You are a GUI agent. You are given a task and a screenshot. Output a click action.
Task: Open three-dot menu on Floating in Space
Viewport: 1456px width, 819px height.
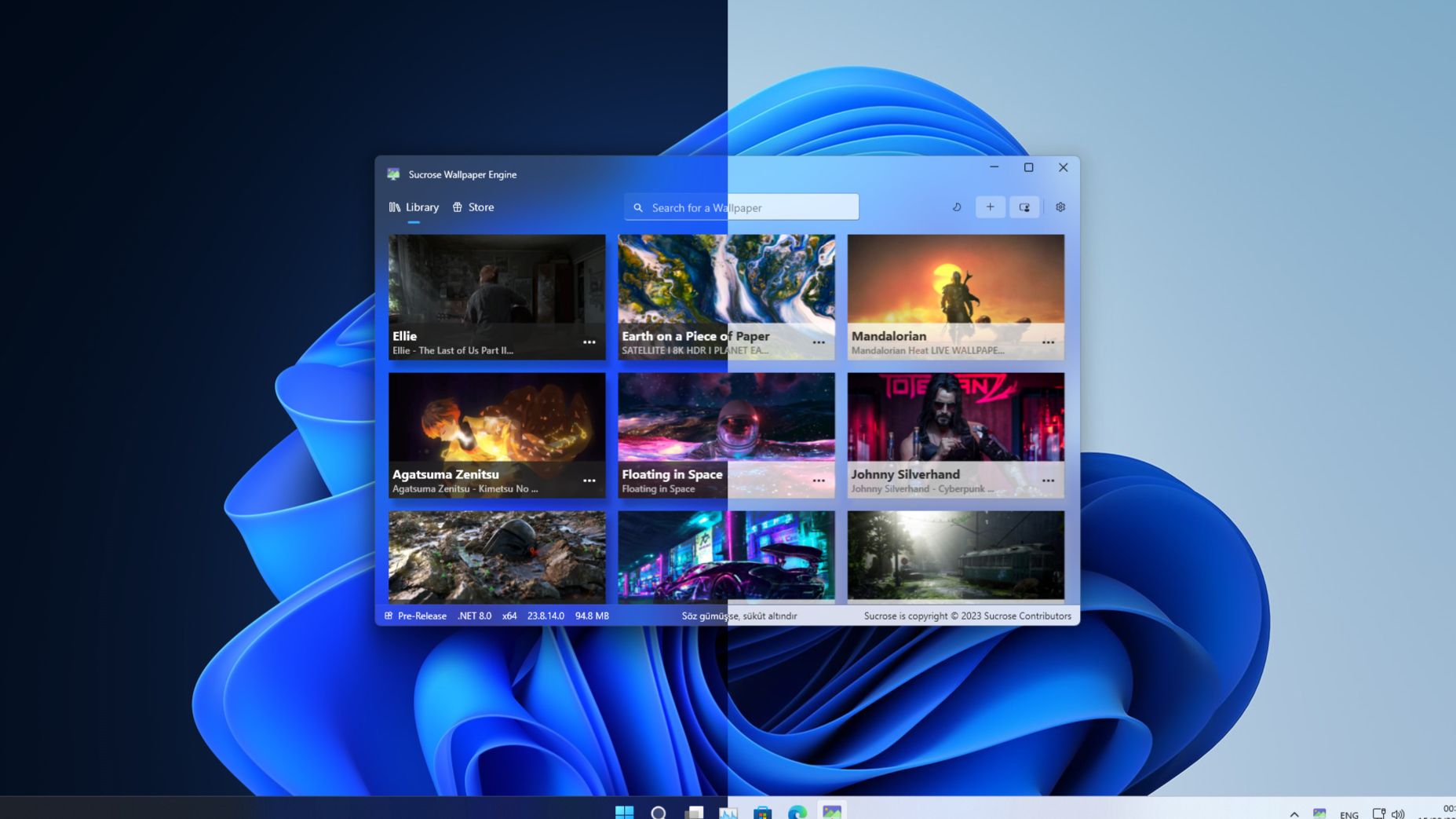pos(819,481)
